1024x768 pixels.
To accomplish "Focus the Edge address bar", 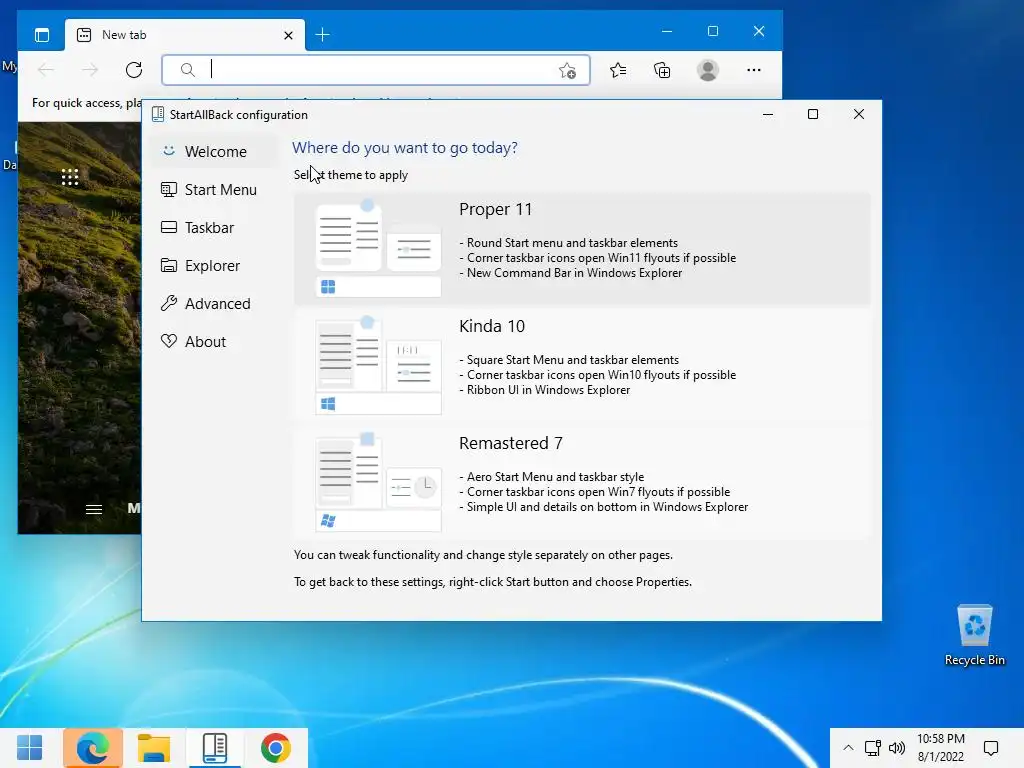I will point(376,70).
